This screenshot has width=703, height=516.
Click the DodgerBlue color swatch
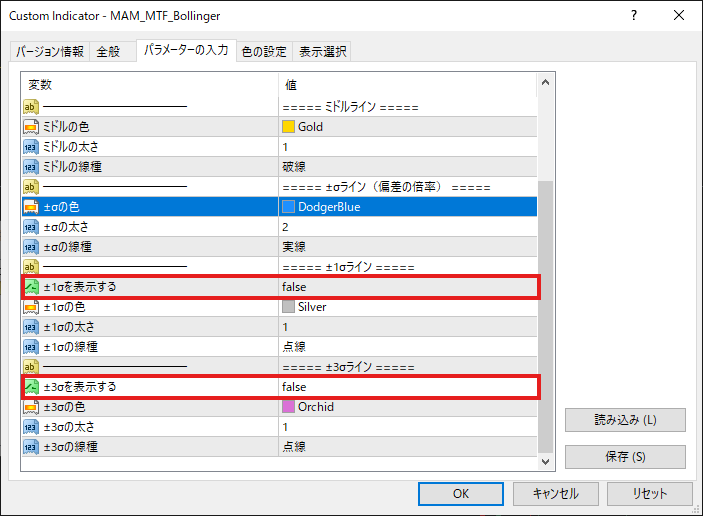[288, 207]
